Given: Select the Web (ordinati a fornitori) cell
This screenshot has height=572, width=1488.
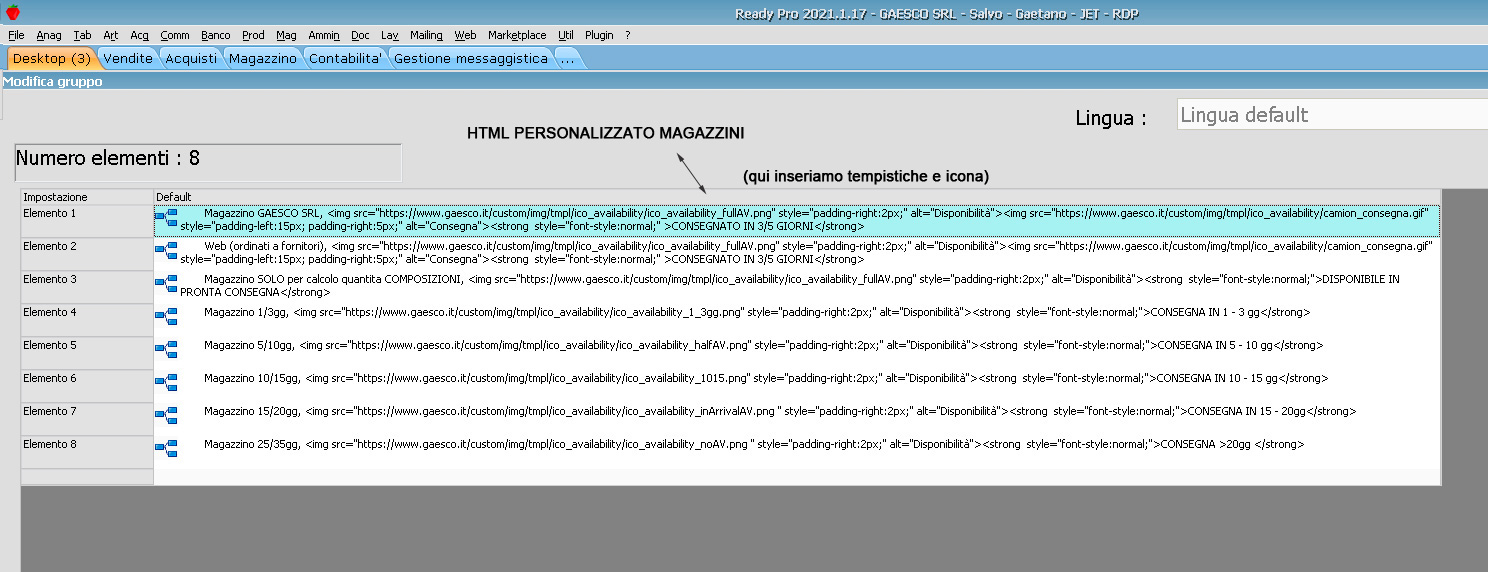Looking at the screenshot, I should coord(797,254).
